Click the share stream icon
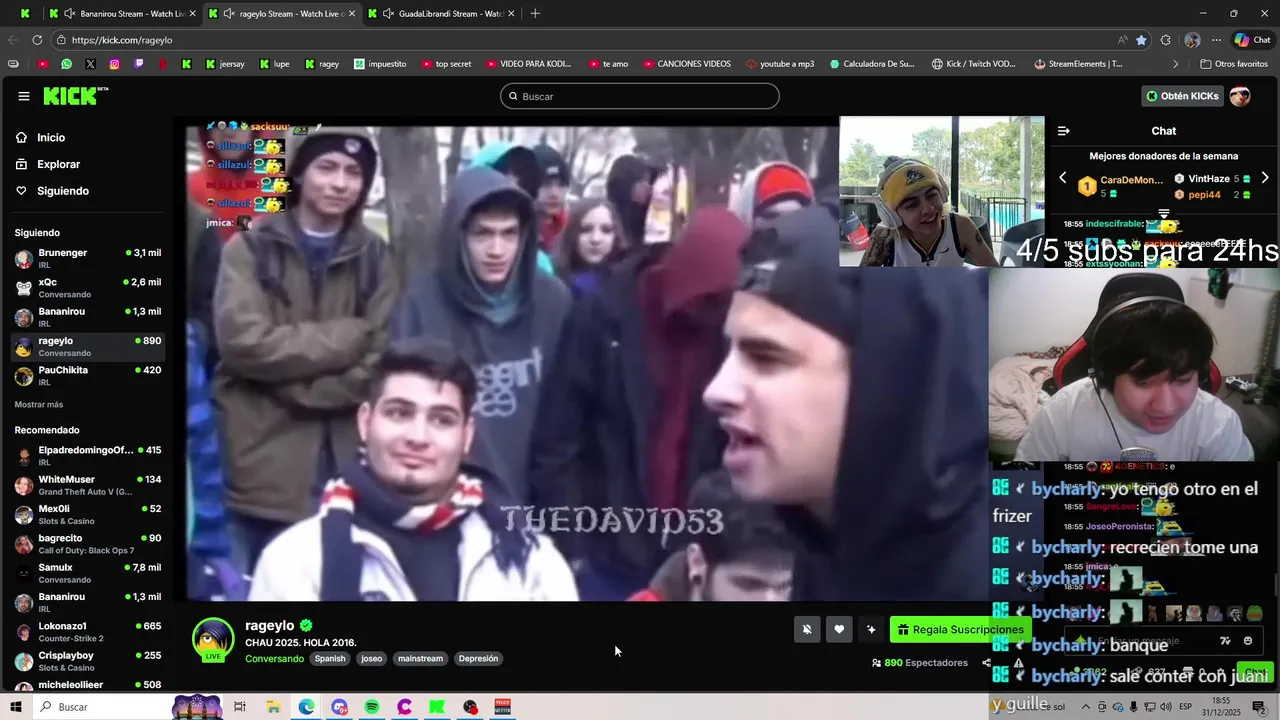The image size is (1280, 720). 986,663
